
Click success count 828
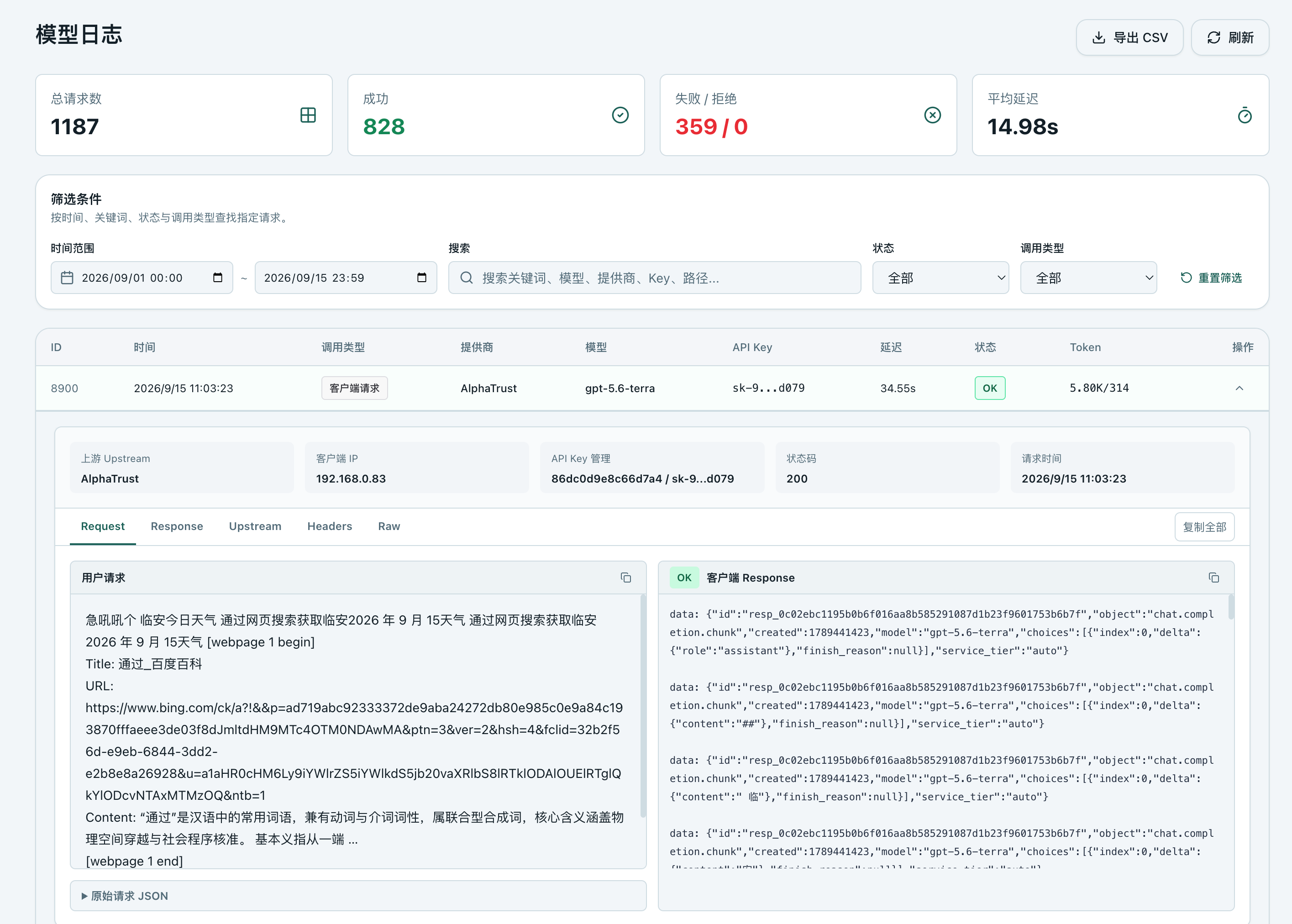click(384, 126)
